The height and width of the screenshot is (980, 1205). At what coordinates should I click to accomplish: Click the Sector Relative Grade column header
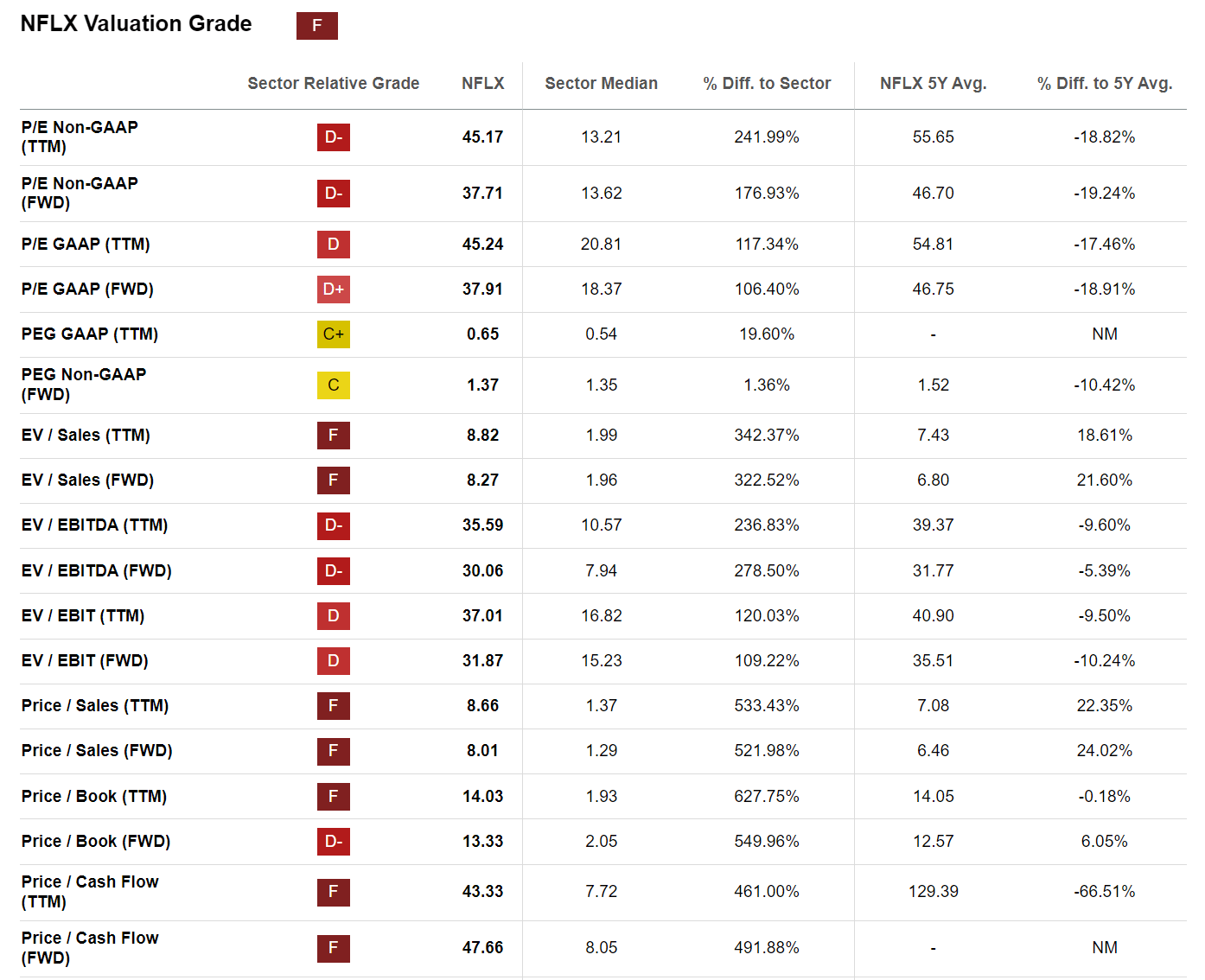pyautogui.click(x=333, y=84)
